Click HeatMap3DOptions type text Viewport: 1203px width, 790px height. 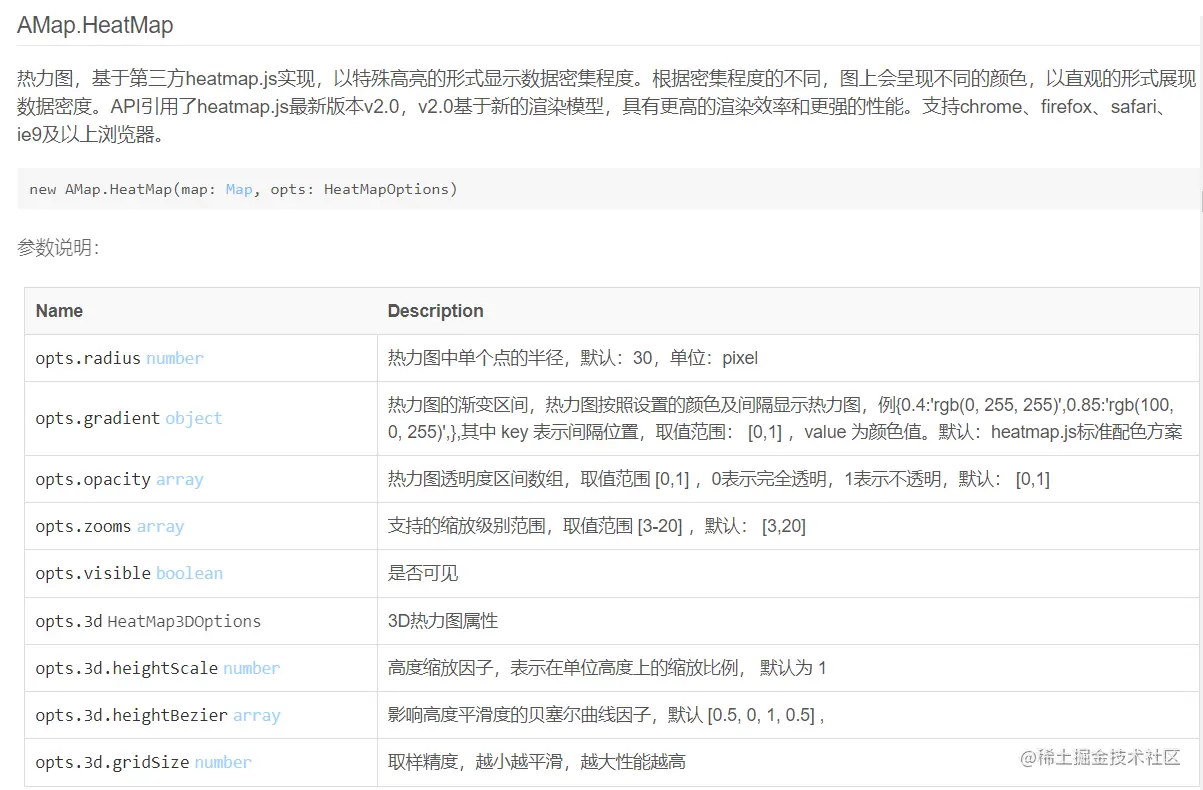(x=184, y=621)
